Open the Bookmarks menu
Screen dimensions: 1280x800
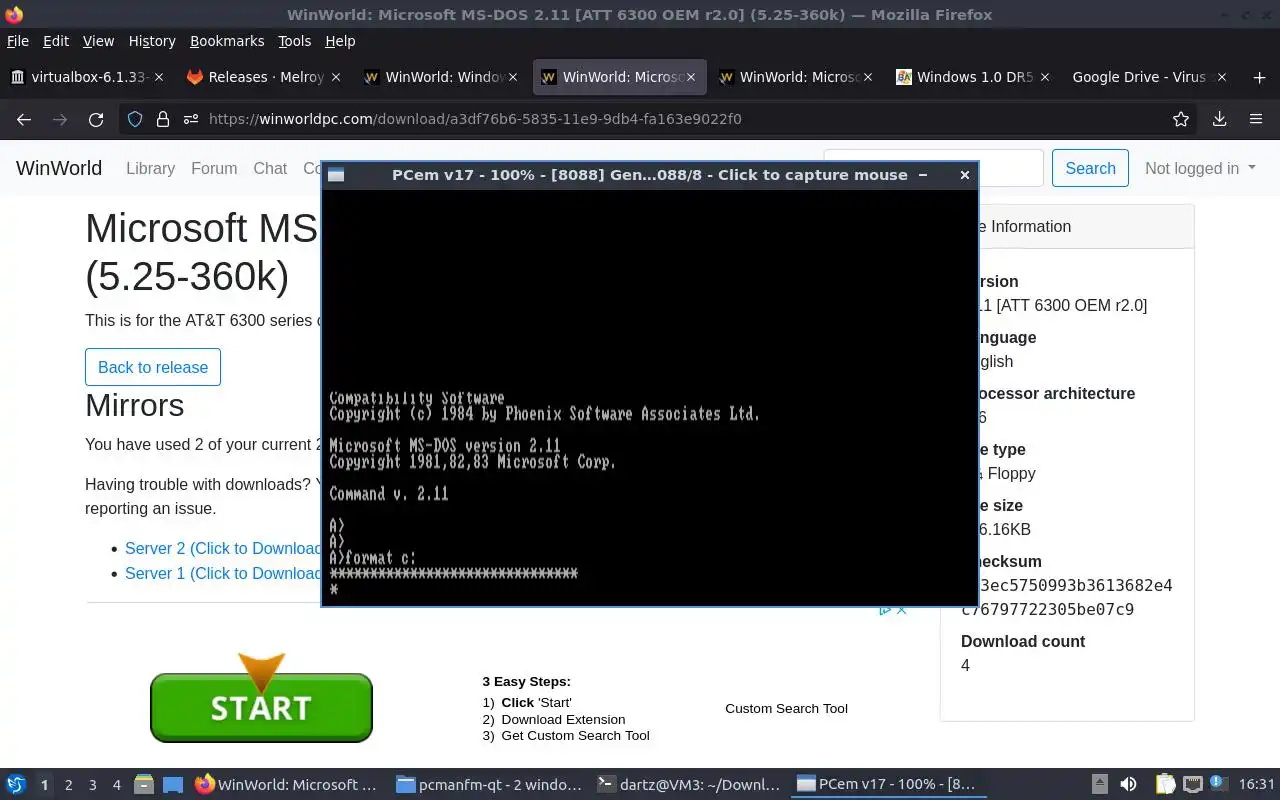pos(227,41)
